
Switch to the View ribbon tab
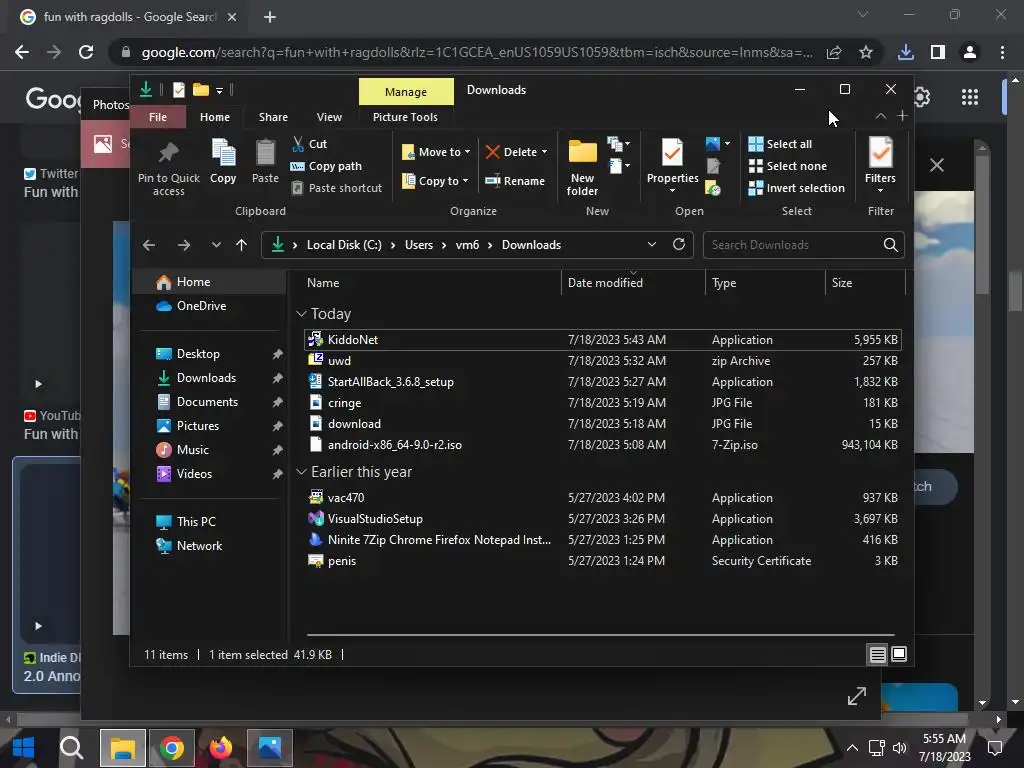click(329, 117)
